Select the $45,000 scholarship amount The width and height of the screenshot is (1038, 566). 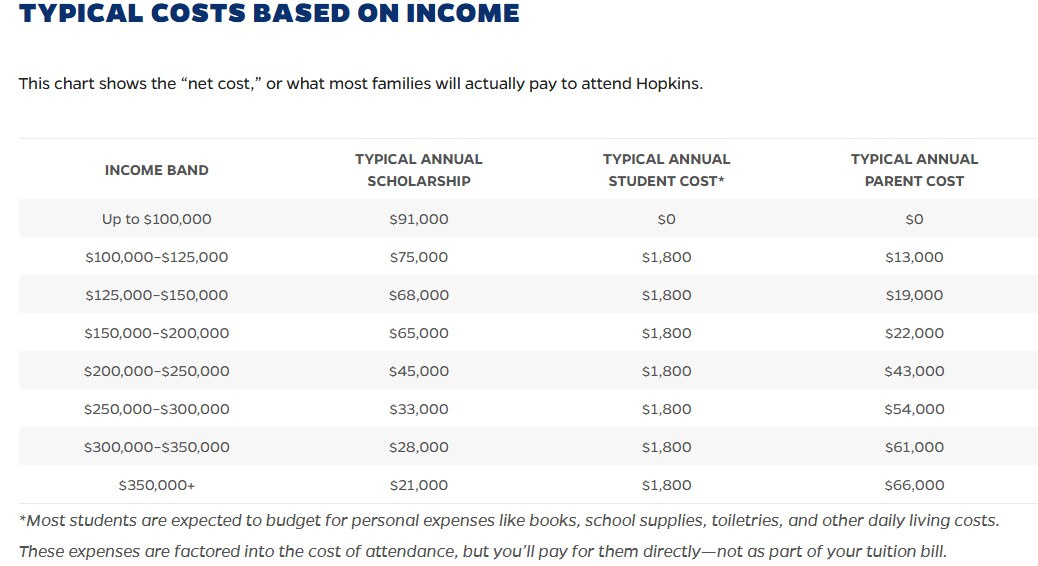pyautogui.click(x=419, y=371)
